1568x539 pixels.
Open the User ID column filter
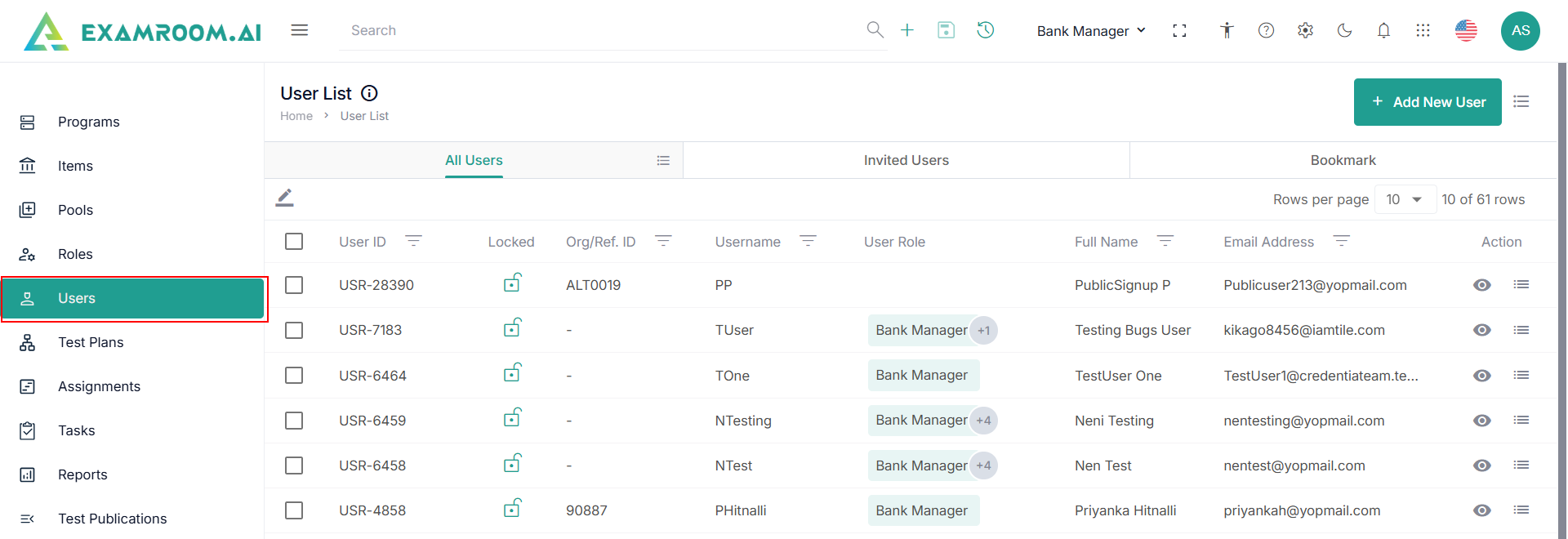coord(413,241)
